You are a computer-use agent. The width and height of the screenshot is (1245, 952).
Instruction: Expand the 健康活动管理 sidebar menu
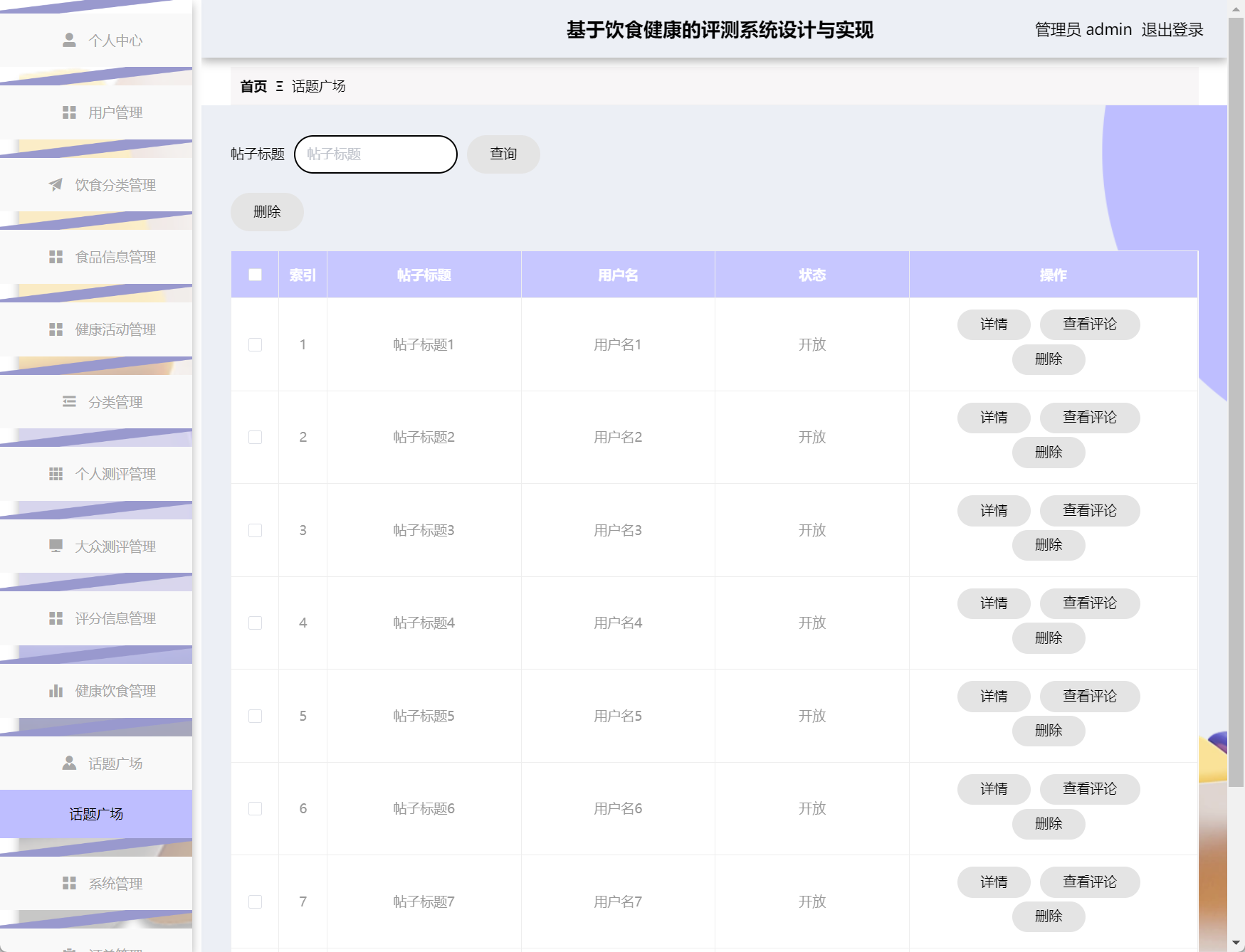[96, 329]
